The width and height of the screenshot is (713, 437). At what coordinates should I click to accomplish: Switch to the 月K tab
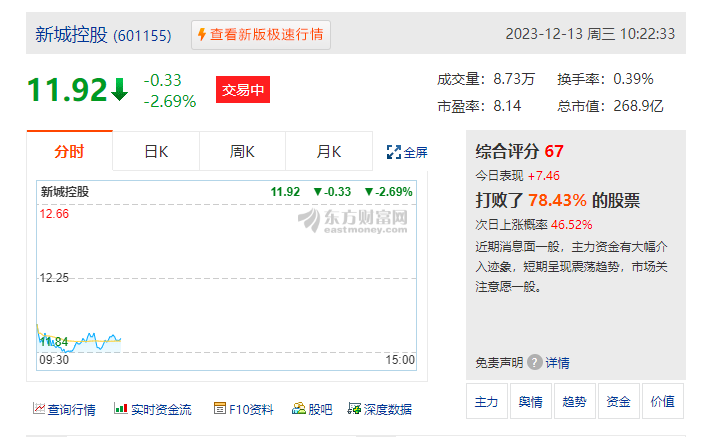pos(329,151)
